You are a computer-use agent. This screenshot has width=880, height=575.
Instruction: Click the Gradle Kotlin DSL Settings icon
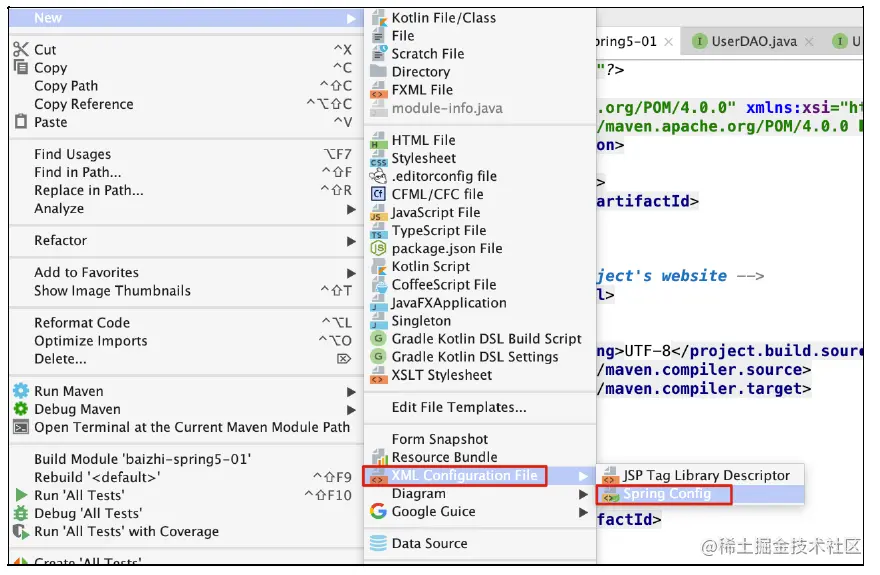tap(379, 356)
